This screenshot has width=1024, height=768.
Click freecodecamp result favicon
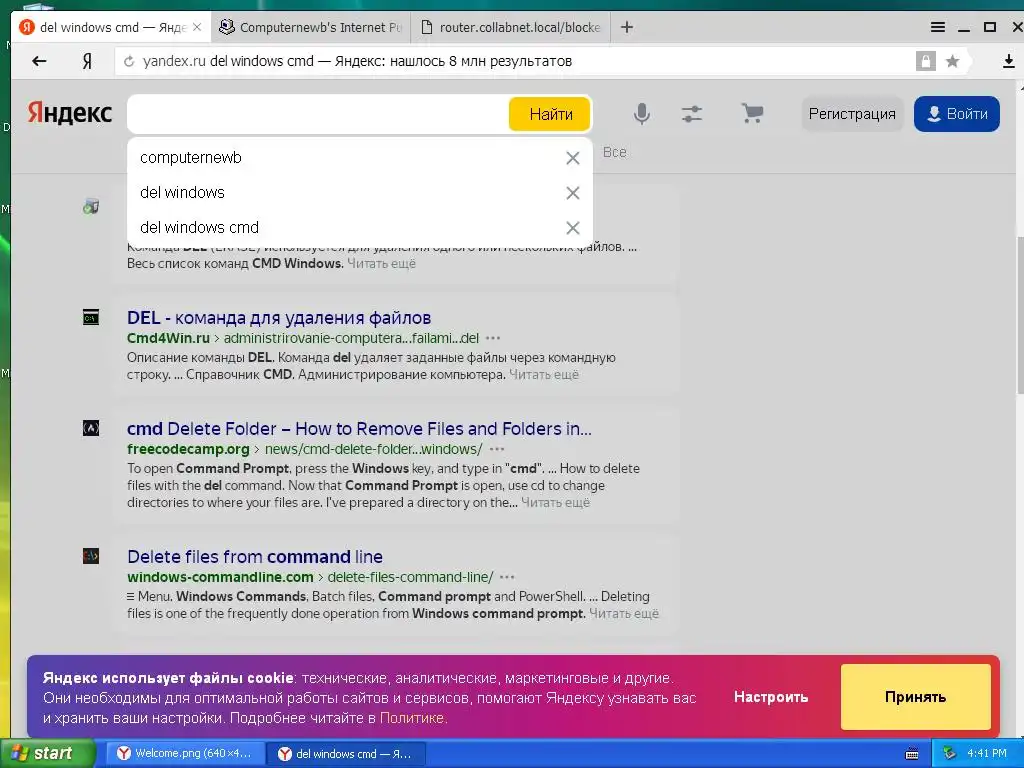(91, 428)
